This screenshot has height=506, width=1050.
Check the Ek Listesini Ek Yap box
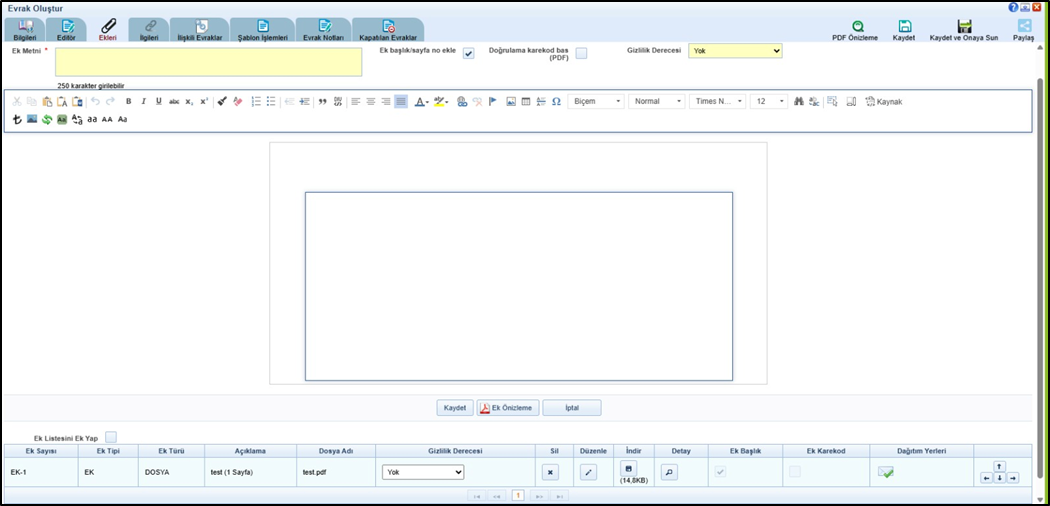tap(111, 437)
